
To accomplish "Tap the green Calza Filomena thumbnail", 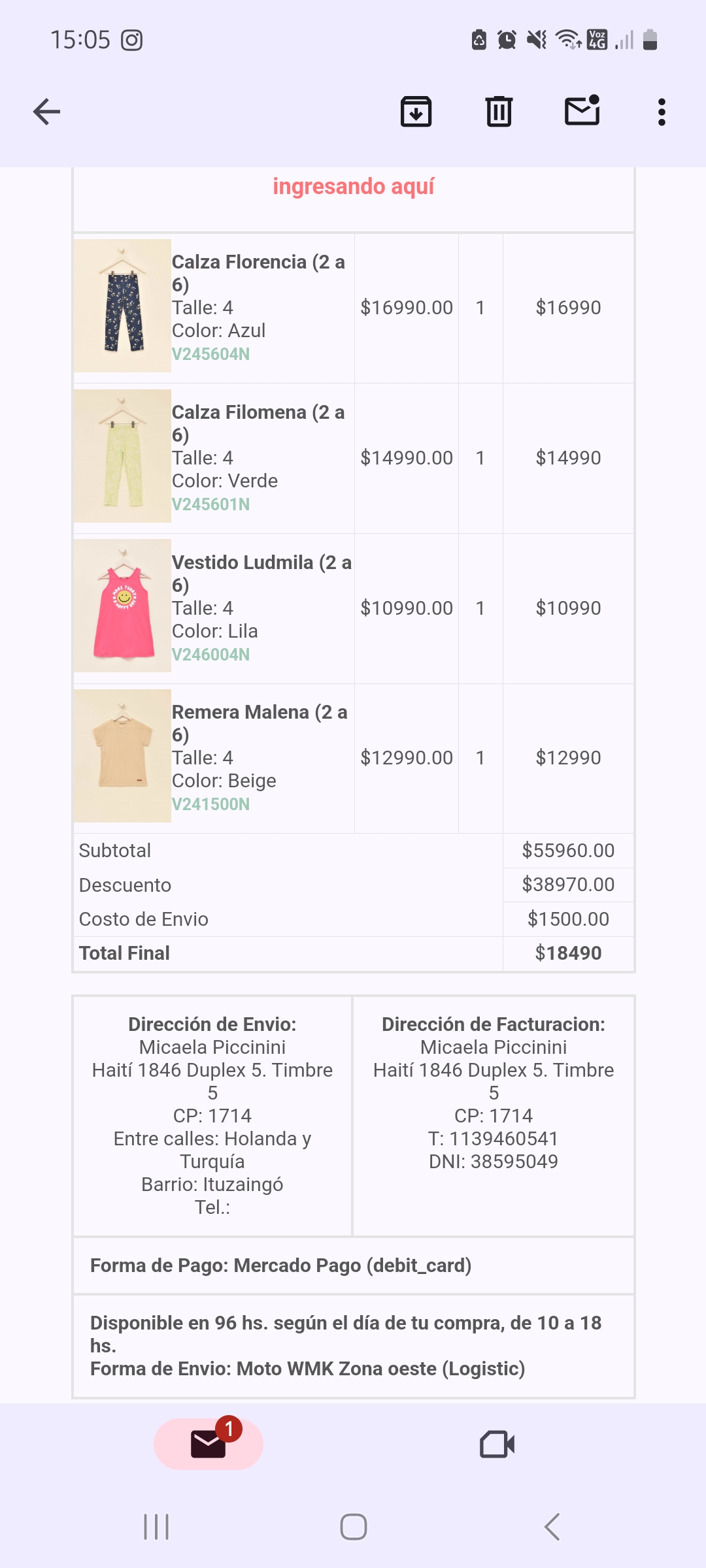I will point(122,456).
